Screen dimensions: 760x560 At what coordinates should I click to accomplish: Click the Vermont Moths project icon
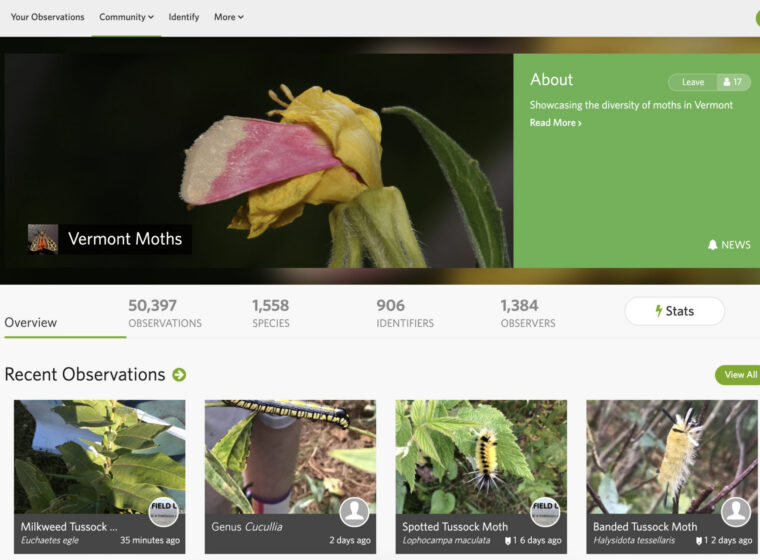pyautogui.click(x=43, y=239)
